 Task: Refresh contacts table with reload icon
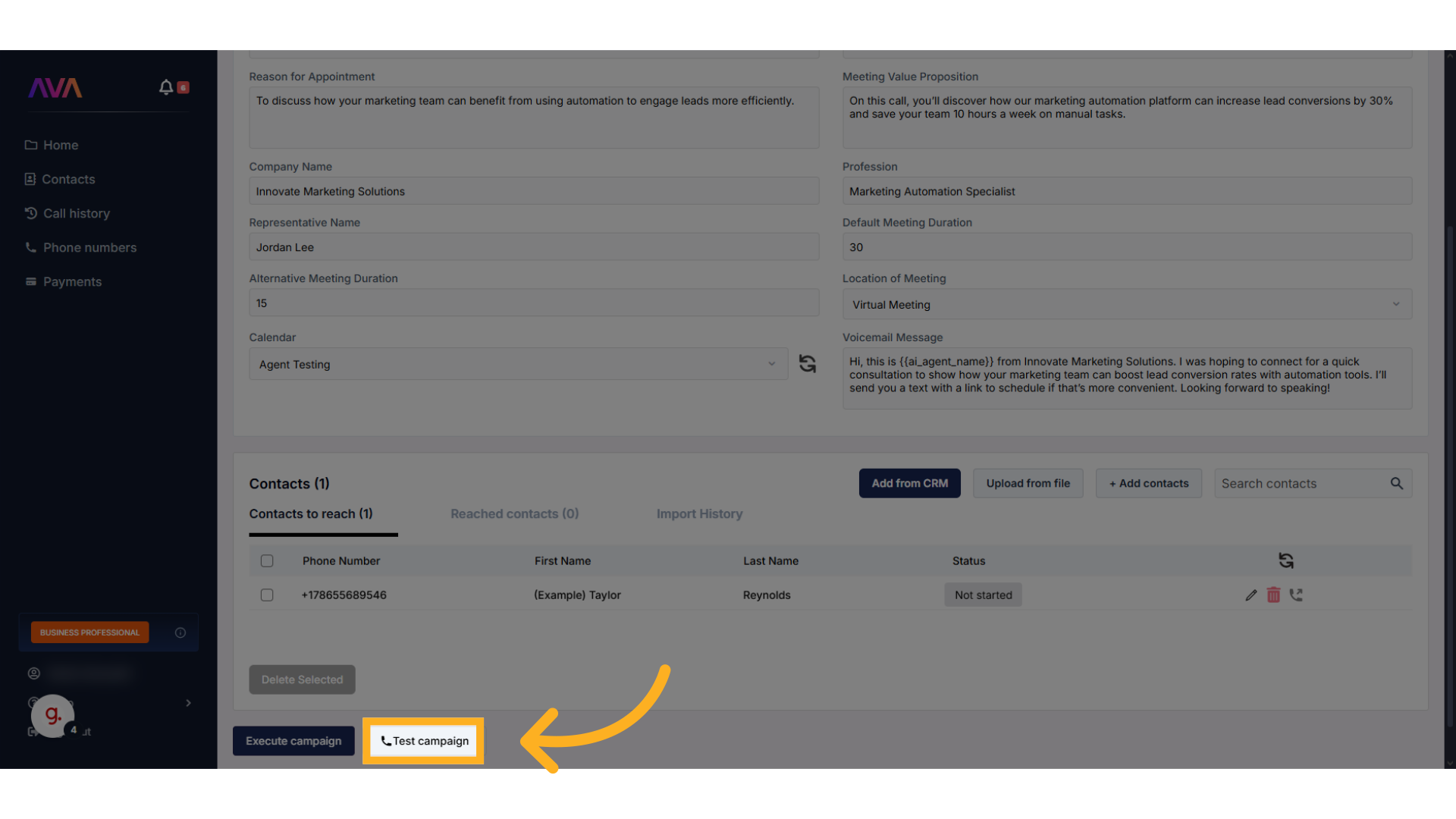(x=1286, y=560)
